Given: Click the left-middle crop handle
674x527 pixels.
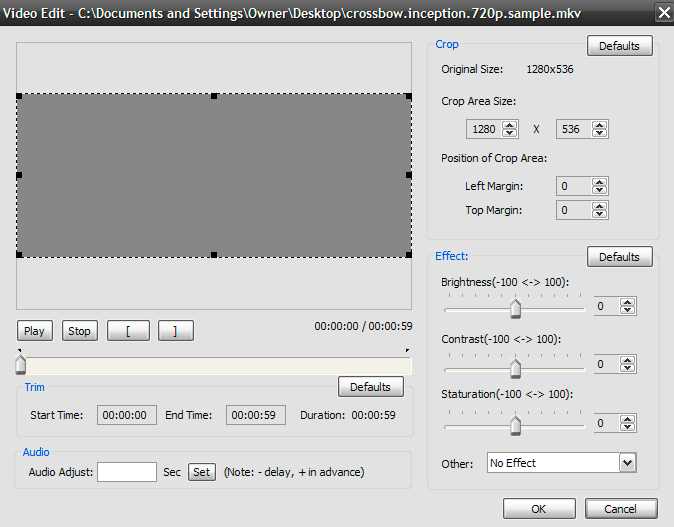Looking at the screenshot, I should 19,175.
